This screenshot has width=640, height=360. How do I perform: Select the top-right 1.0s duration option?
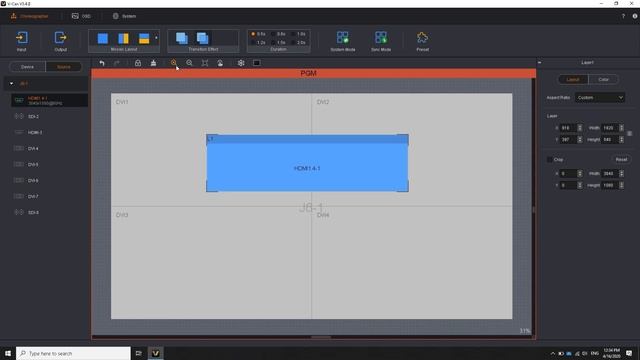pos(299,34)
